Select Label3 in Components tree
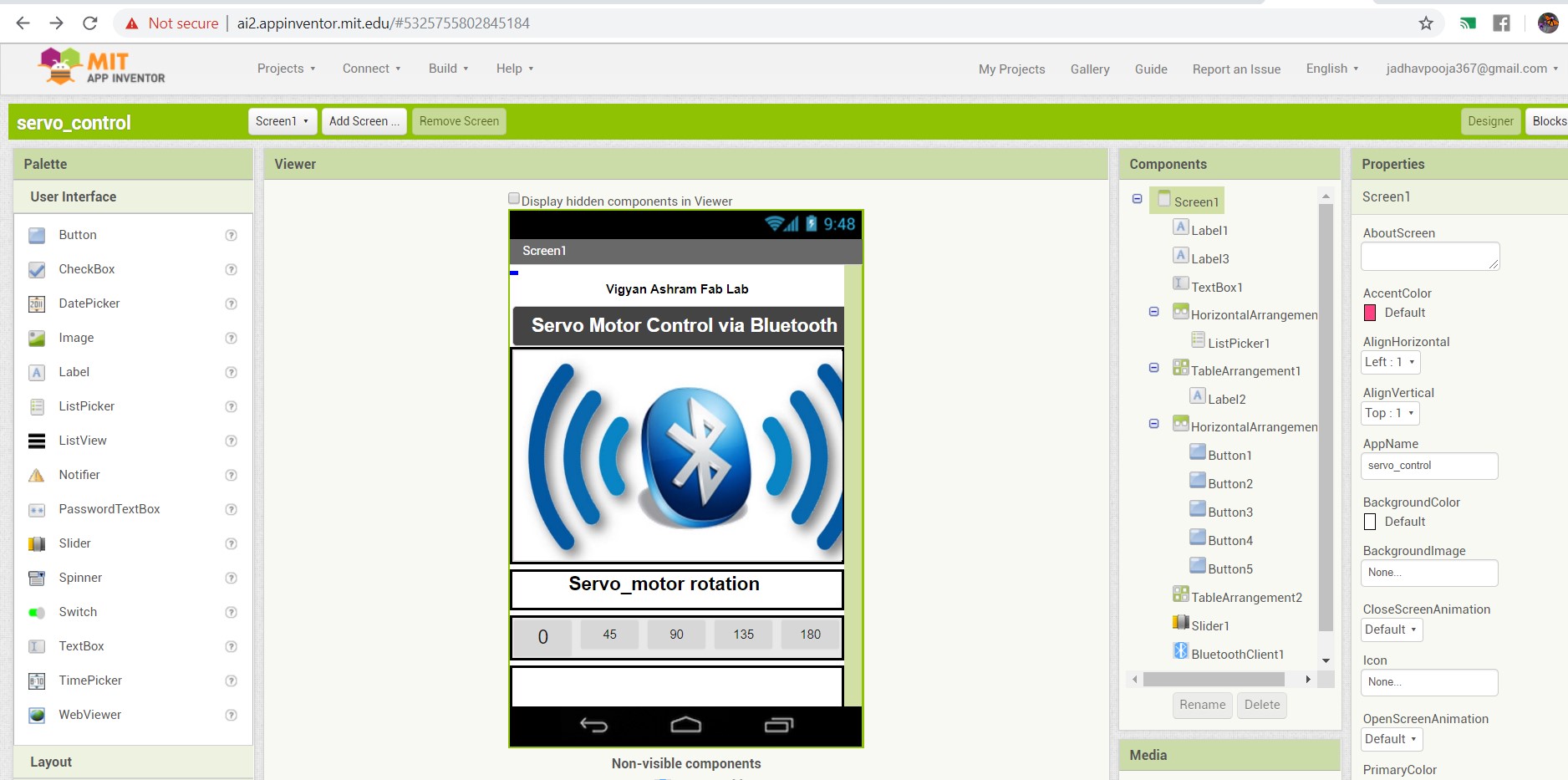The height and width of the screenshot is (780, 1568). click(x=1209, y=259)
